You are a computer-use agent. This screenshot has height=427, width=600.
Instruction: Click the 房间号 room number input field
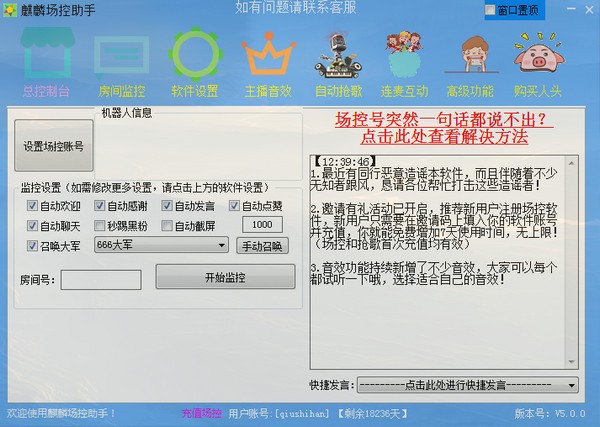tap(101, 280)
